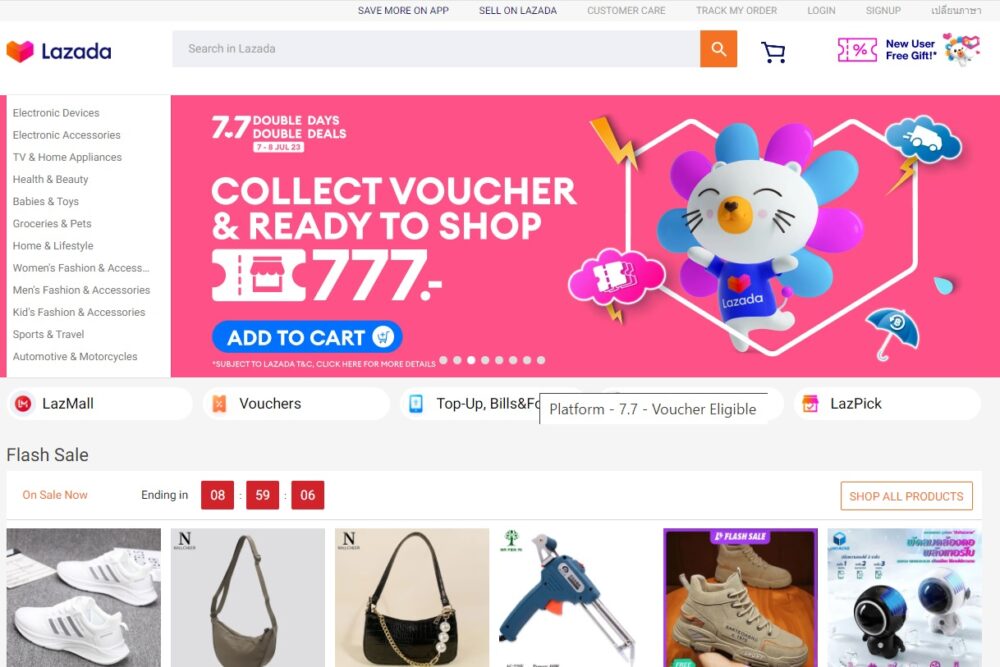Viewport: 1000px width, 667px height.
Task: Expand Women's Fashion & Accessories category
Action: click(81, 268)
